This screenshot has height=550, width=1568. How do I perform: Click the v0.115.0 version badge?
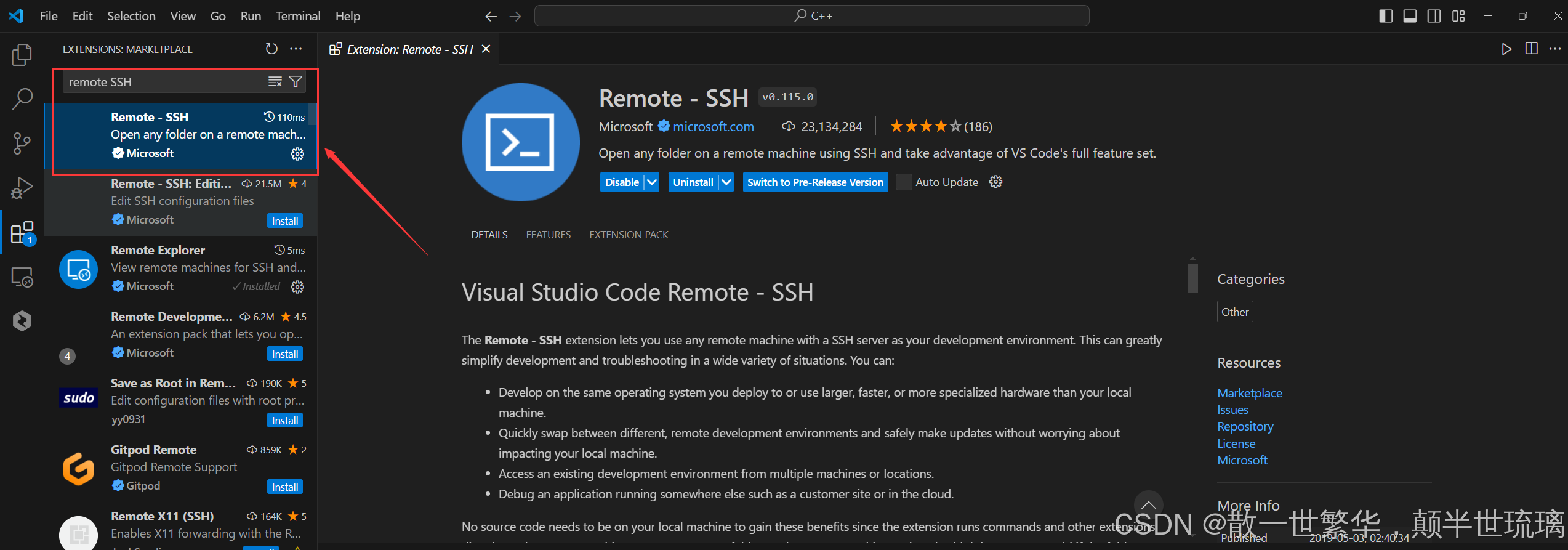pos(787,97)
